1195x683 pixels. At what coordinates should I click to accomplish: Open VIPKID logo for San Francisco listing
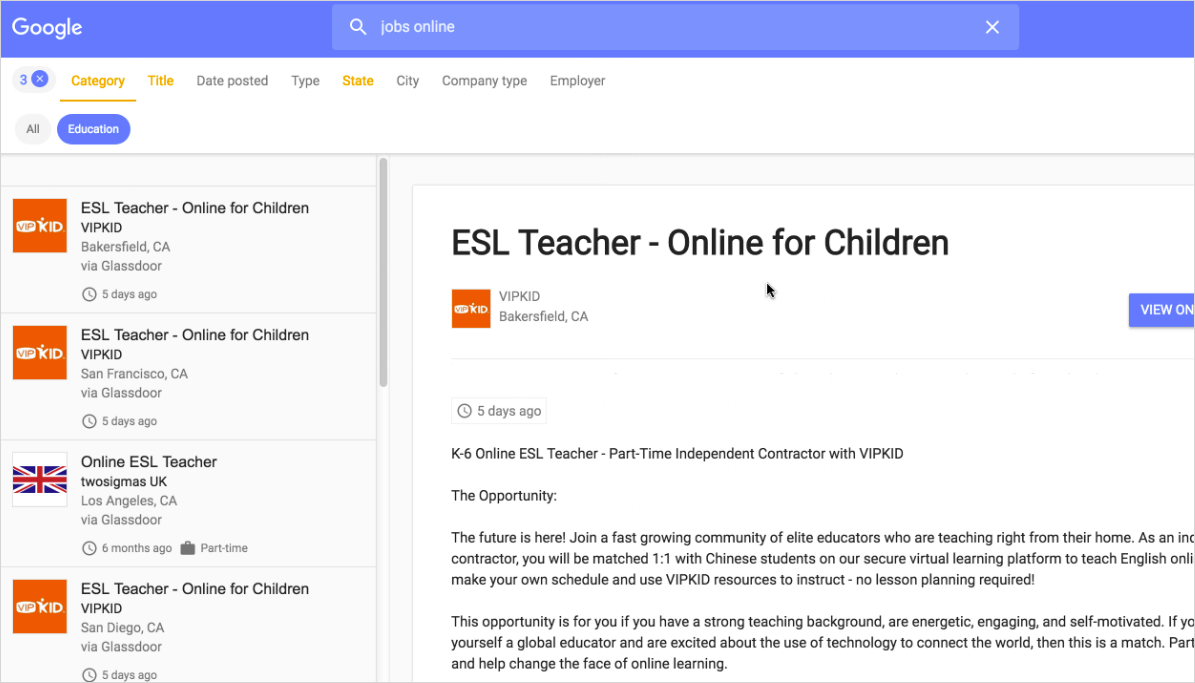(40, 353)
